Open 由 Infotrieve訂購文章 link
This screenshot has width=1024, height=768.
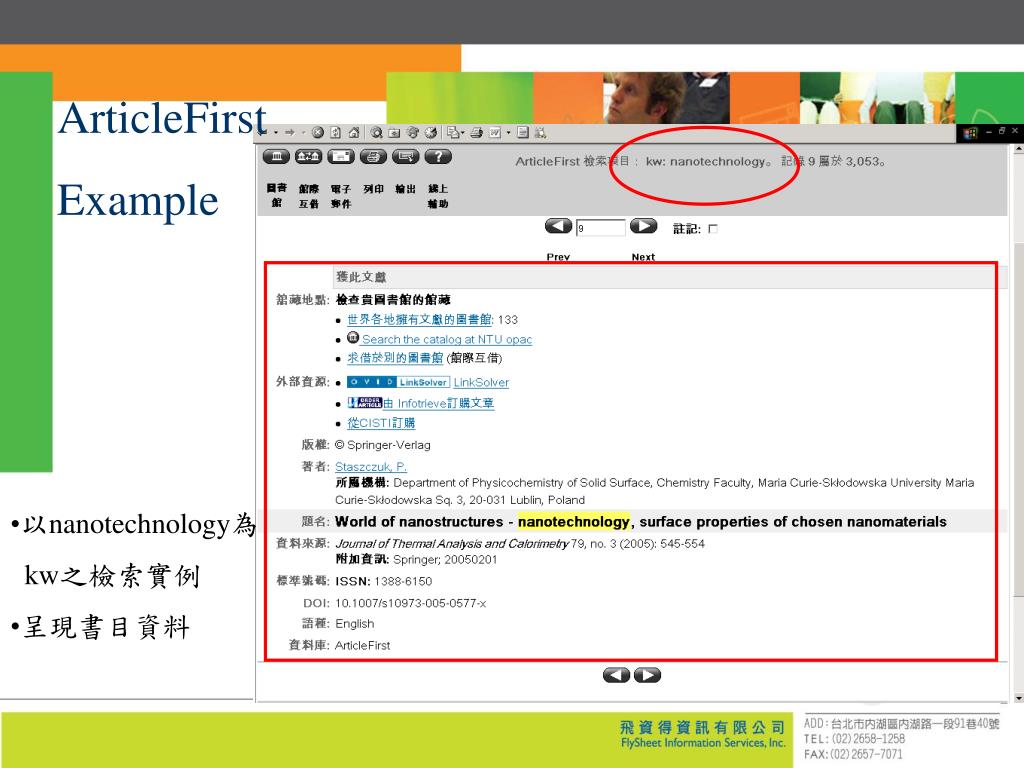tap(439, 404)
